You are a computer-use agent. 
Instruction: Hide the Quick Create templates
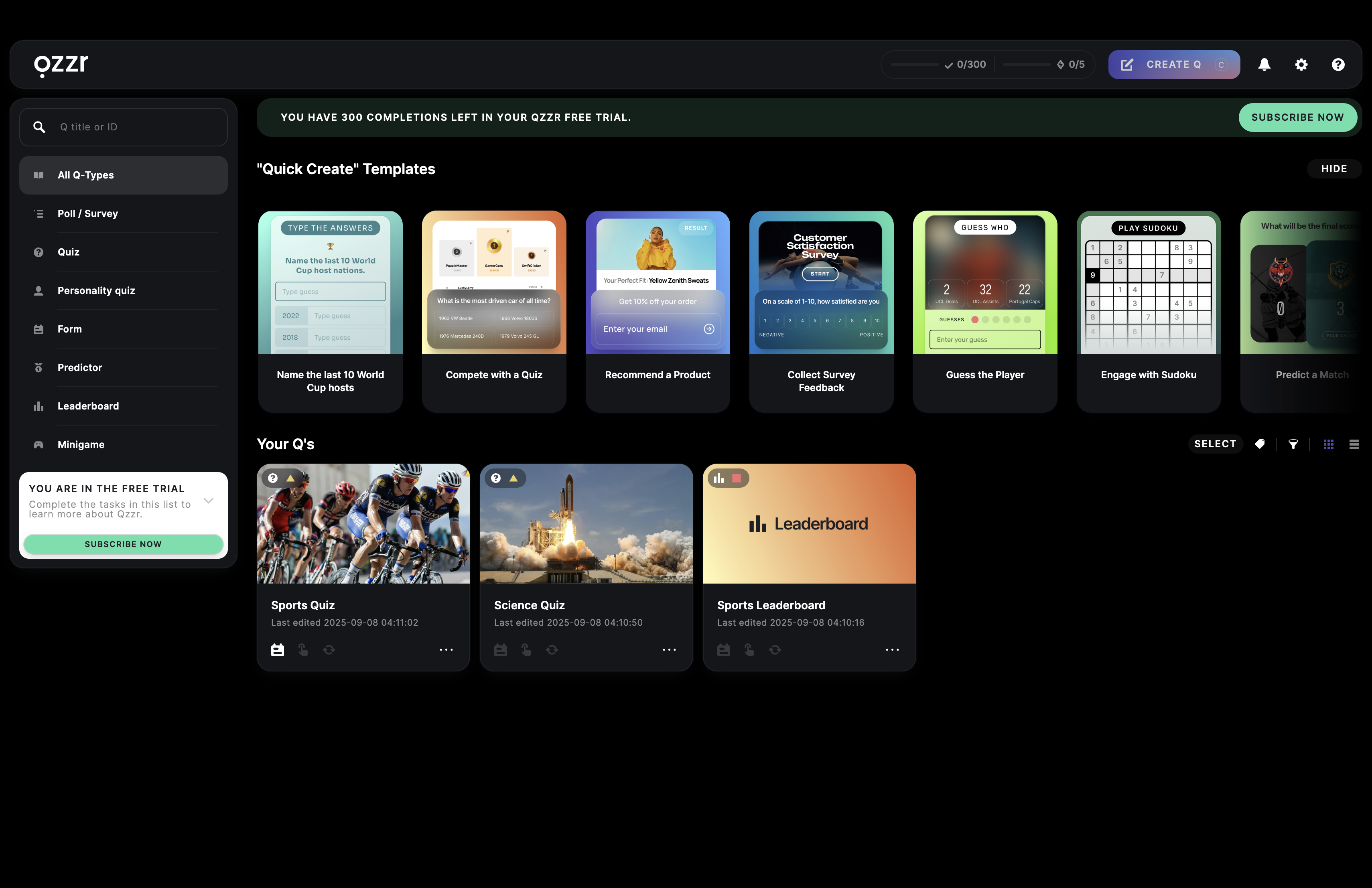click(1333, 169)
